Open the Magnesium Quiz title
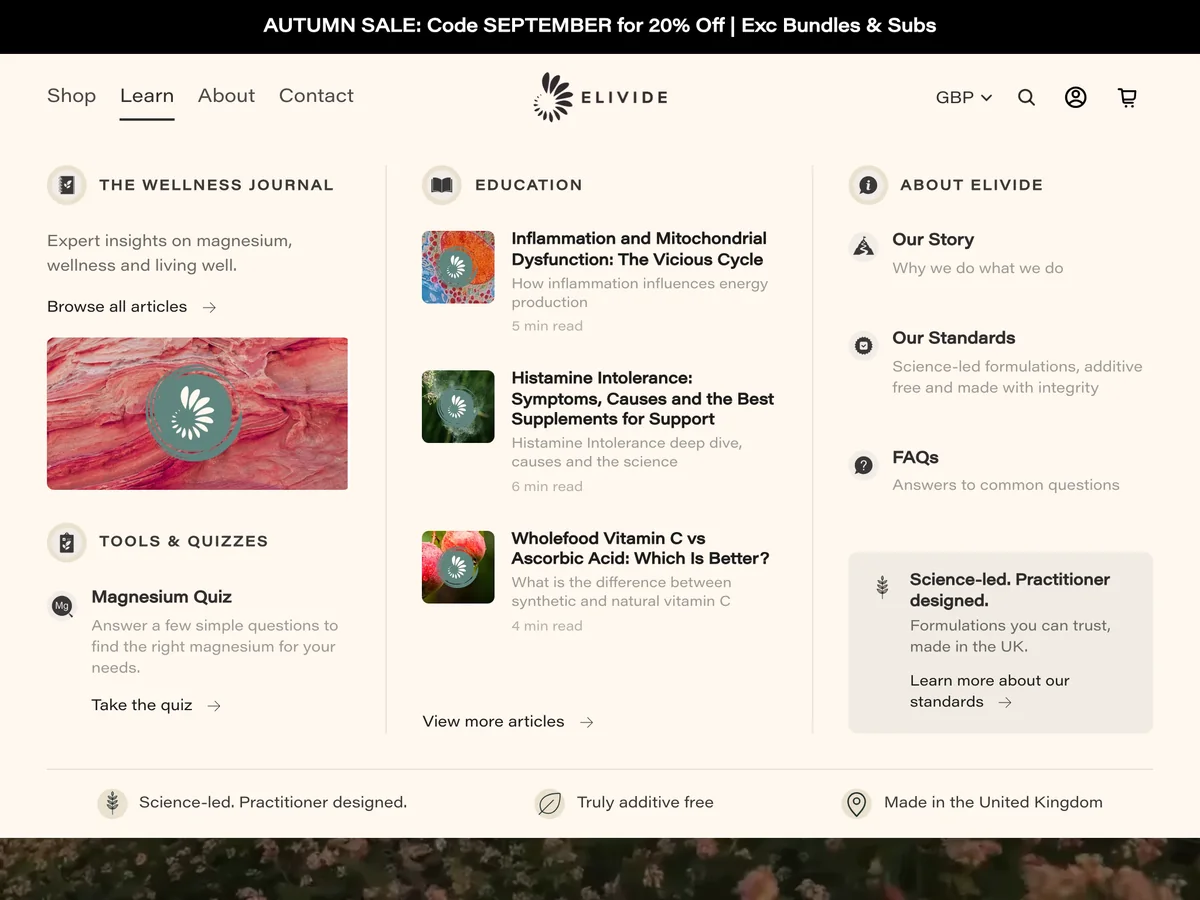 pos(162,597)
